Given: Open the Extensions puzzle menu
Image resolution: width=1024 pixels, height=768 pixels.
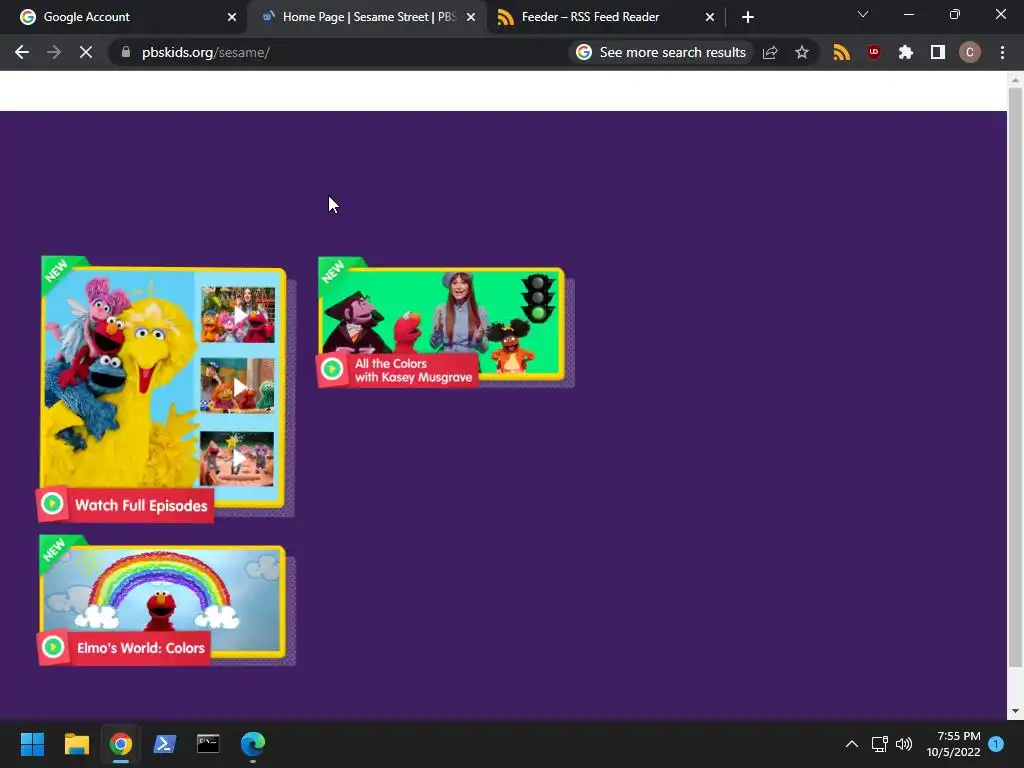Looking at the screenshot, I should [906, 52].
